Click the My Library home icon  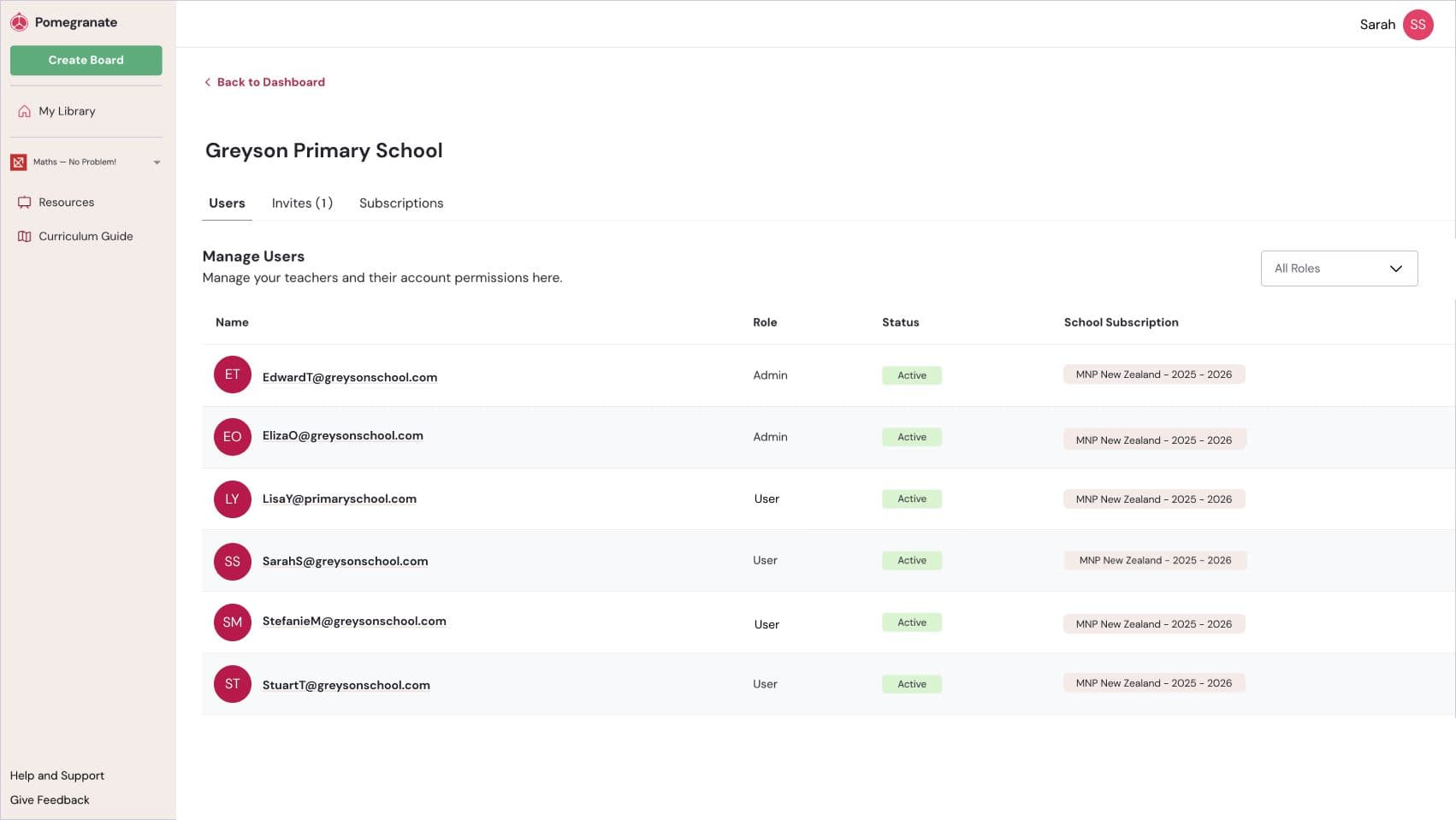pyautogui.click(x=24, y=111)
